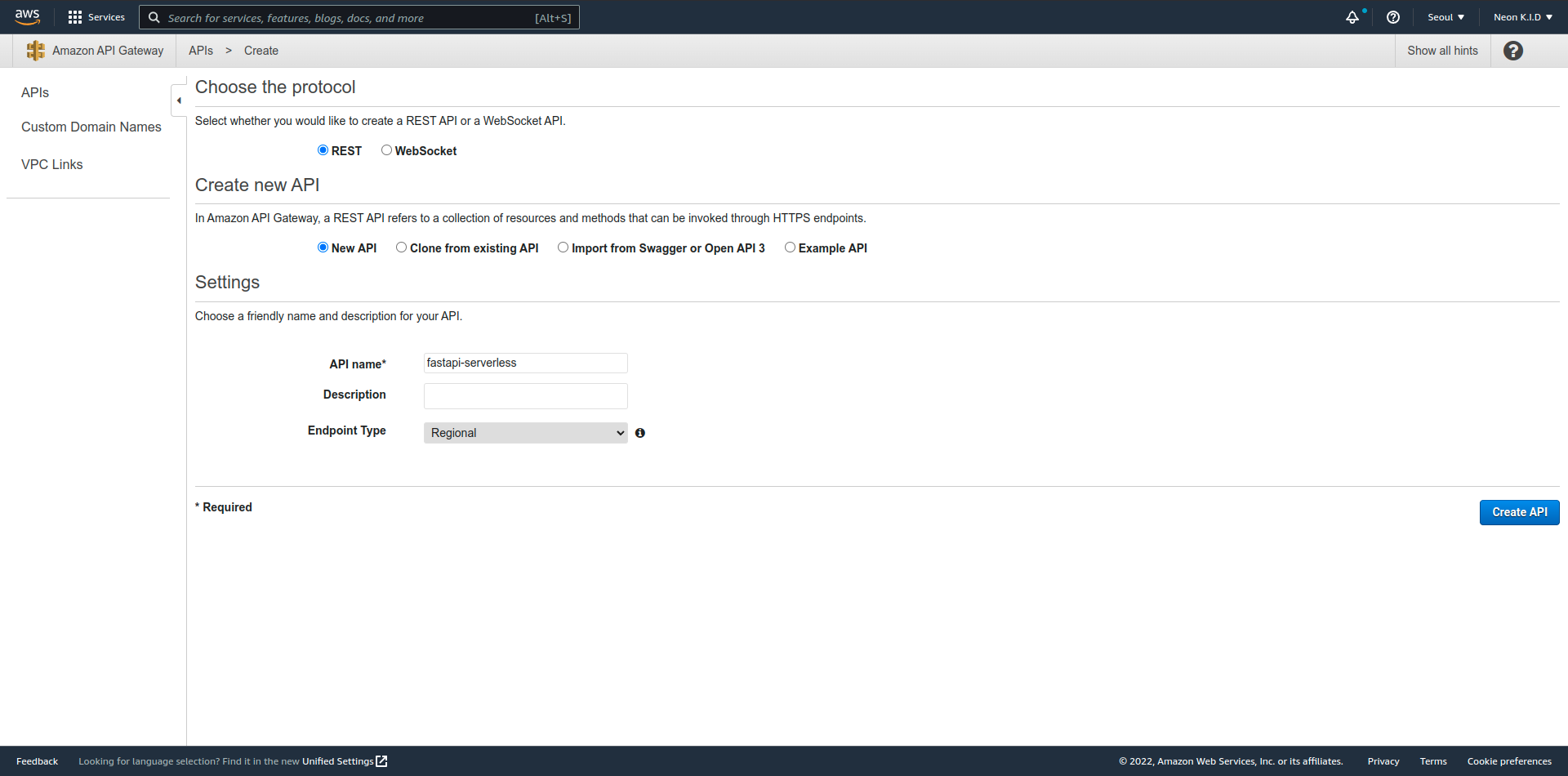The image size is (1568, 776).
Task: Open the Seoul region dropdown
Action: point(1445,17)
